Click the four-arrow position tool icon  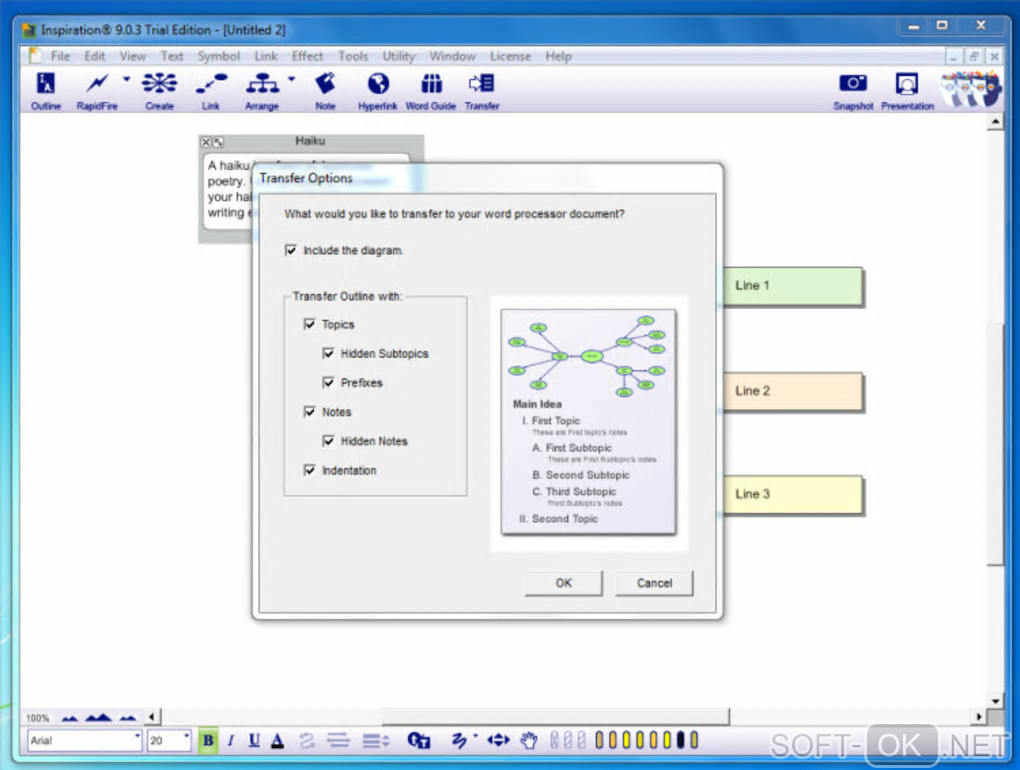coord(498,740)
